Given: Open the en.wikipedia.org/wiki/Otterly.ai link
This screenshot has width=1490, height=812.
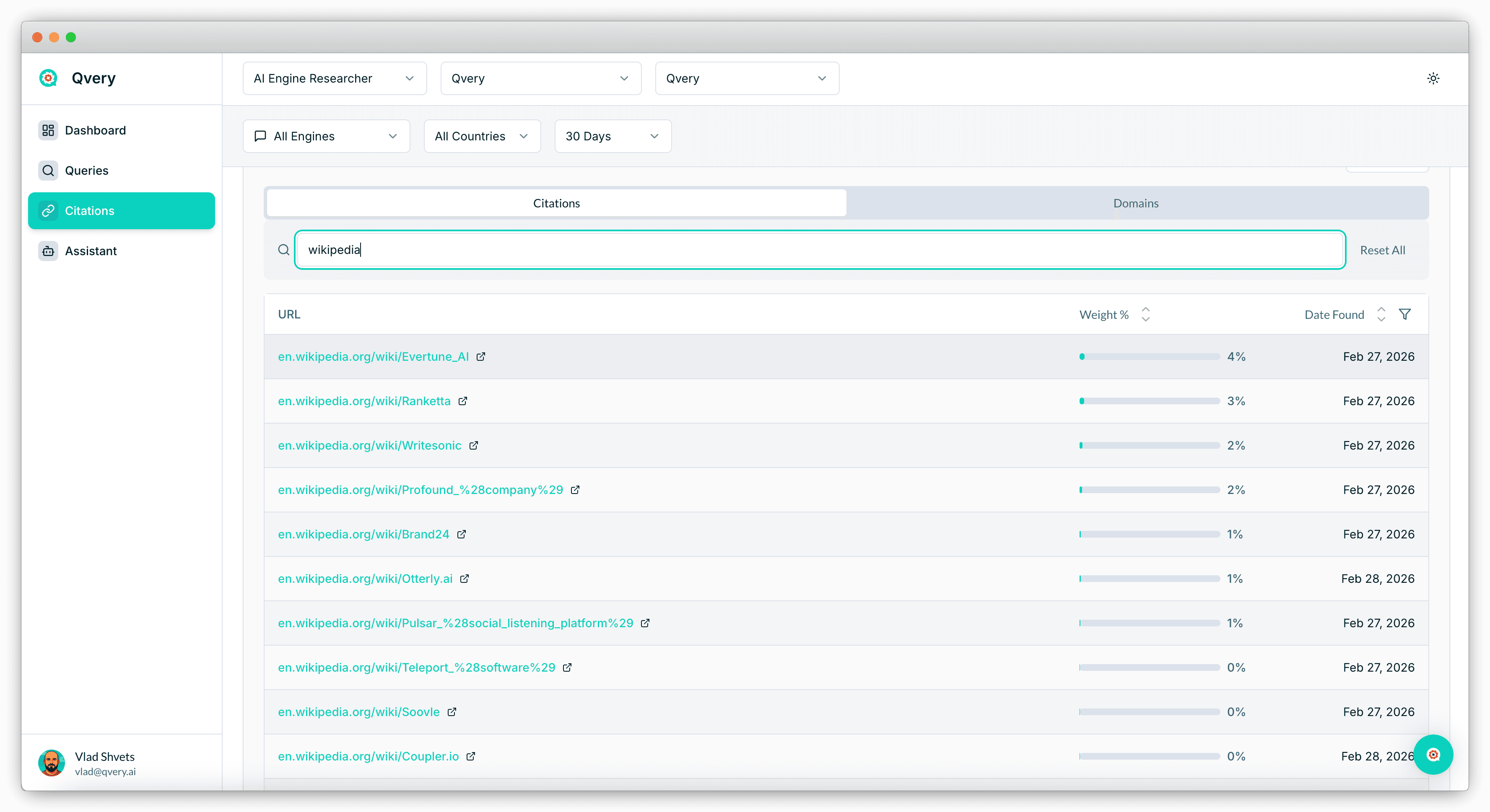Looking at the screenshot, I should pos(365,579).
